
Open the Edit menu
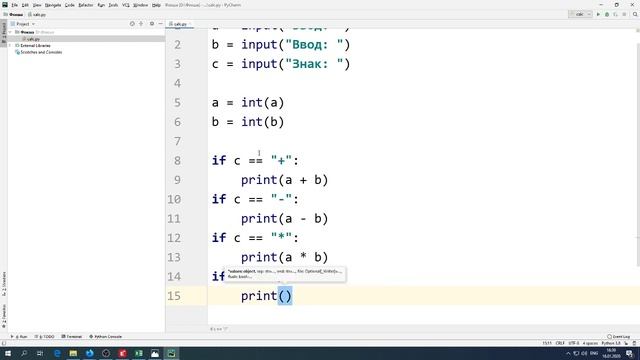click(x=25, y=5)
